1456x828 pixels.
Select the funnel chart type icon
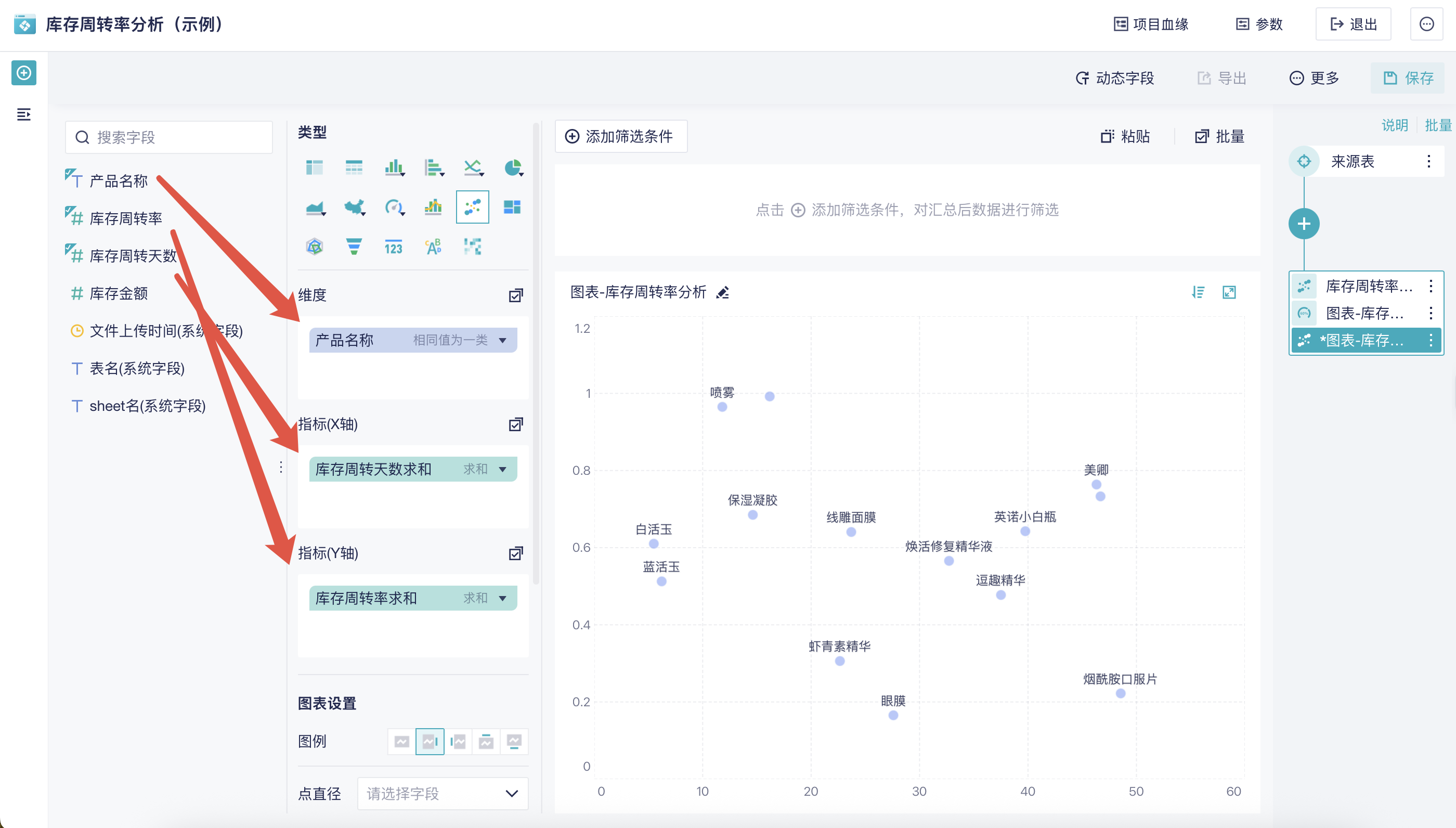(x=354, y=246)
